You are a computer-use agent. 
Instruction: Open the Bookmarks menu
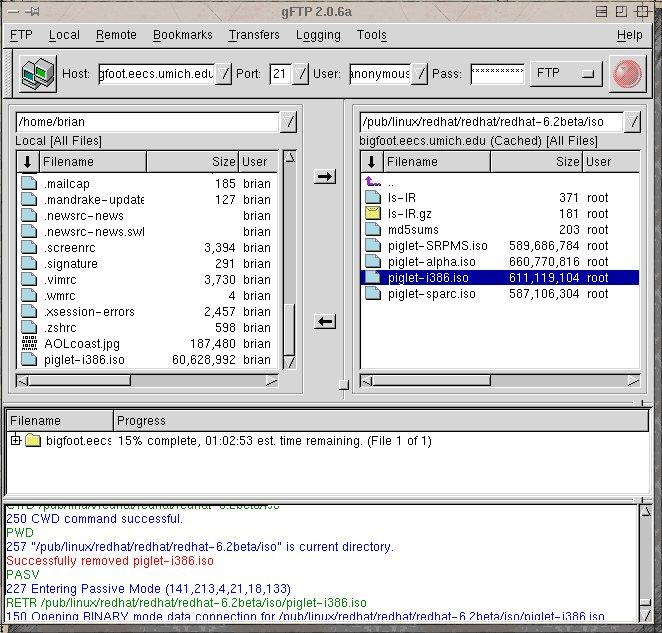coord(182,35)
